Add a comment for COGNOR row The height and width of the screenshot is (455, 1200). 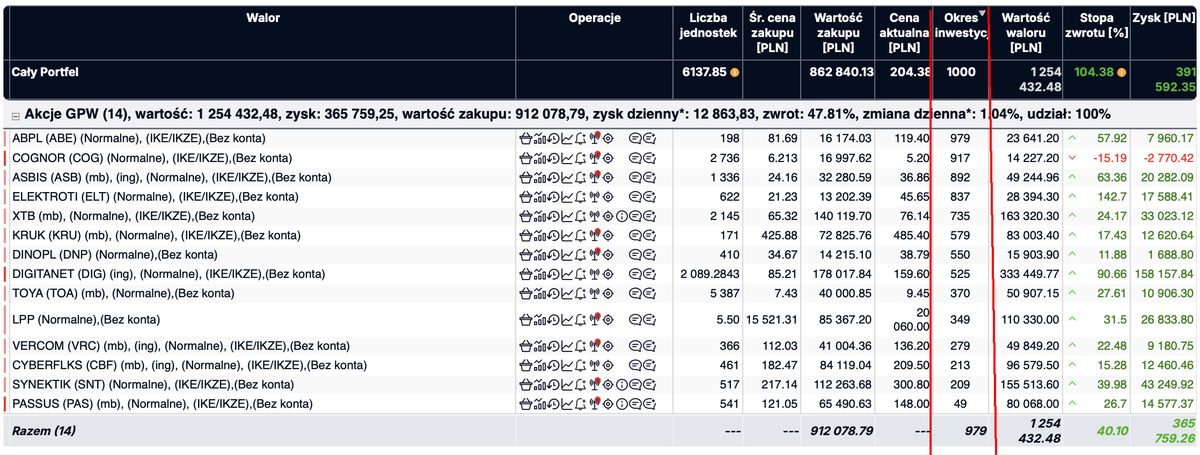649,157
